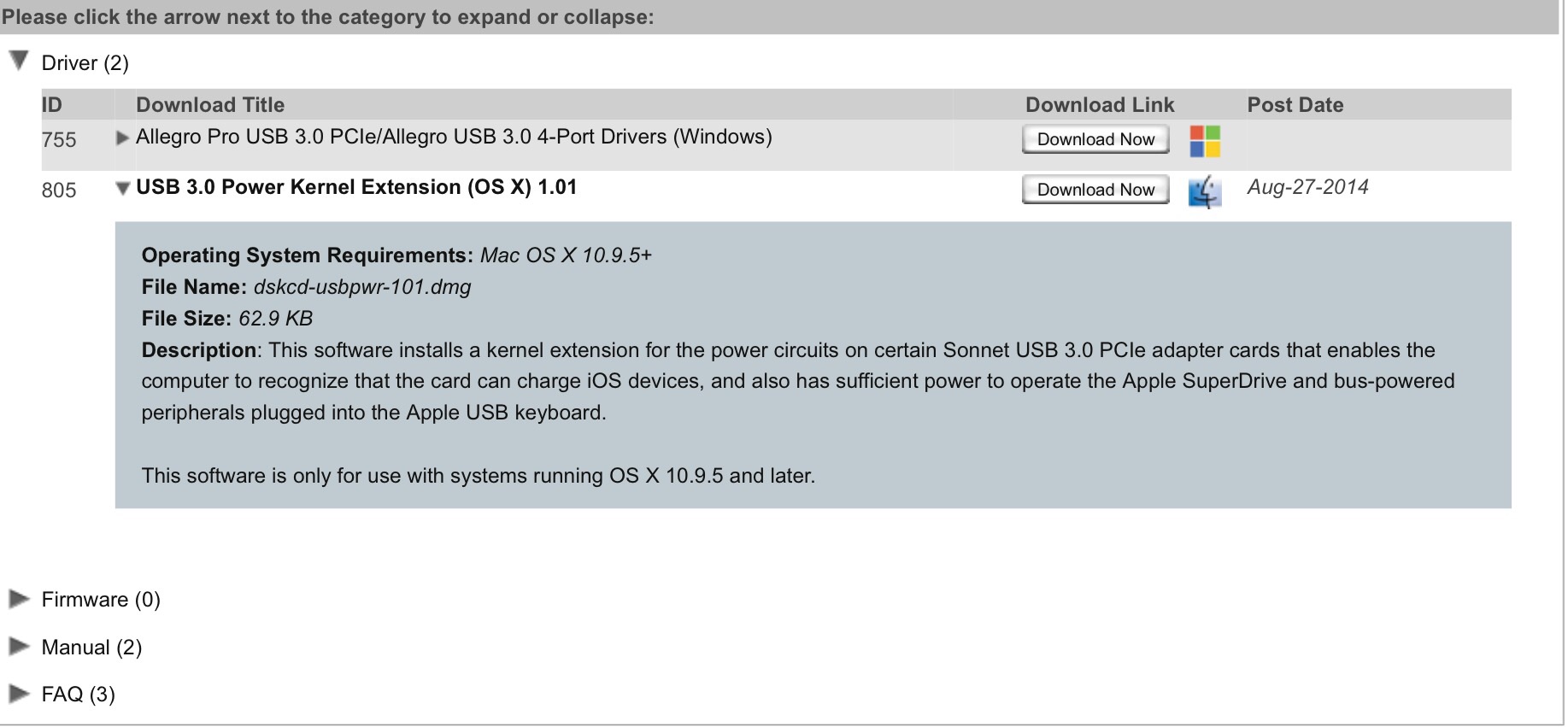Image resolution: width=1568 pixels, height=727 pixels.
Task: Collapse USB 3.0 Power Kernel Extension details
Action: [x=122, y=189]
